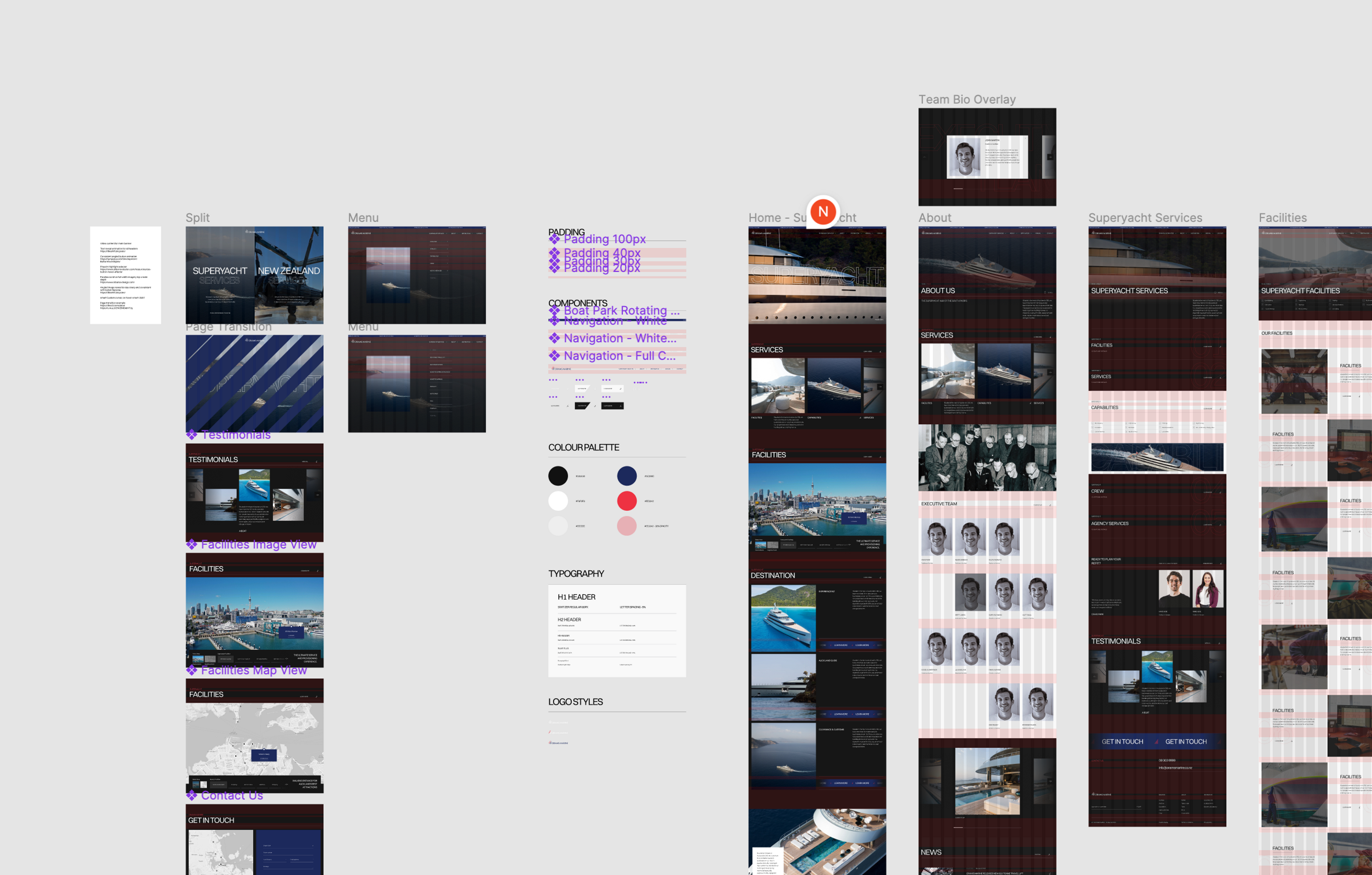The height and width of the screenshot is (875, 1372).
Task: Click the Page Transition striped frame thumbnail
Action: 255,384
